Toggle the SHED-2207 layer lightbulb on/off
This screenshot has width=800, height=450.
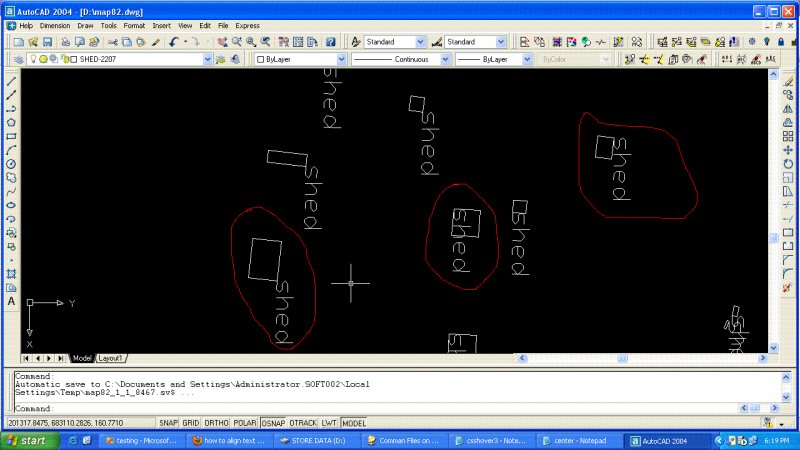tap(33, 59)
